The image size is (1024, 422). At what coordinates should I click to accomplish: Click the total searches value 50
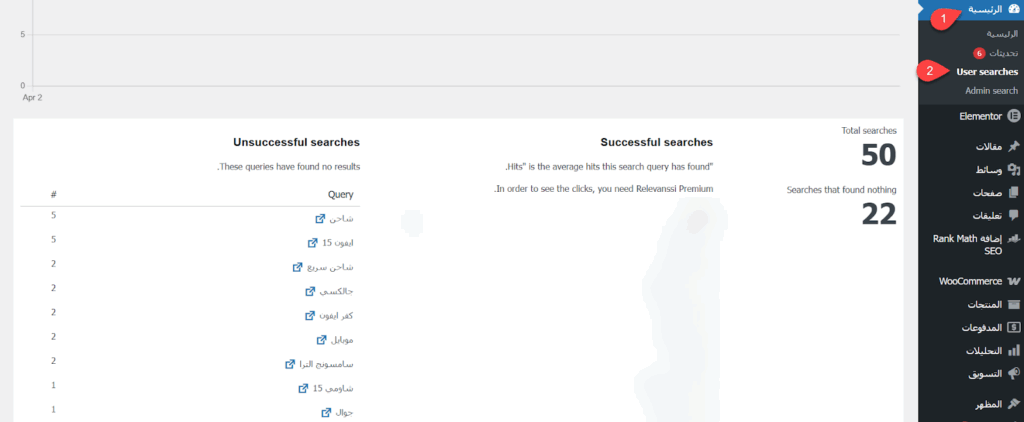coord(878,155)
